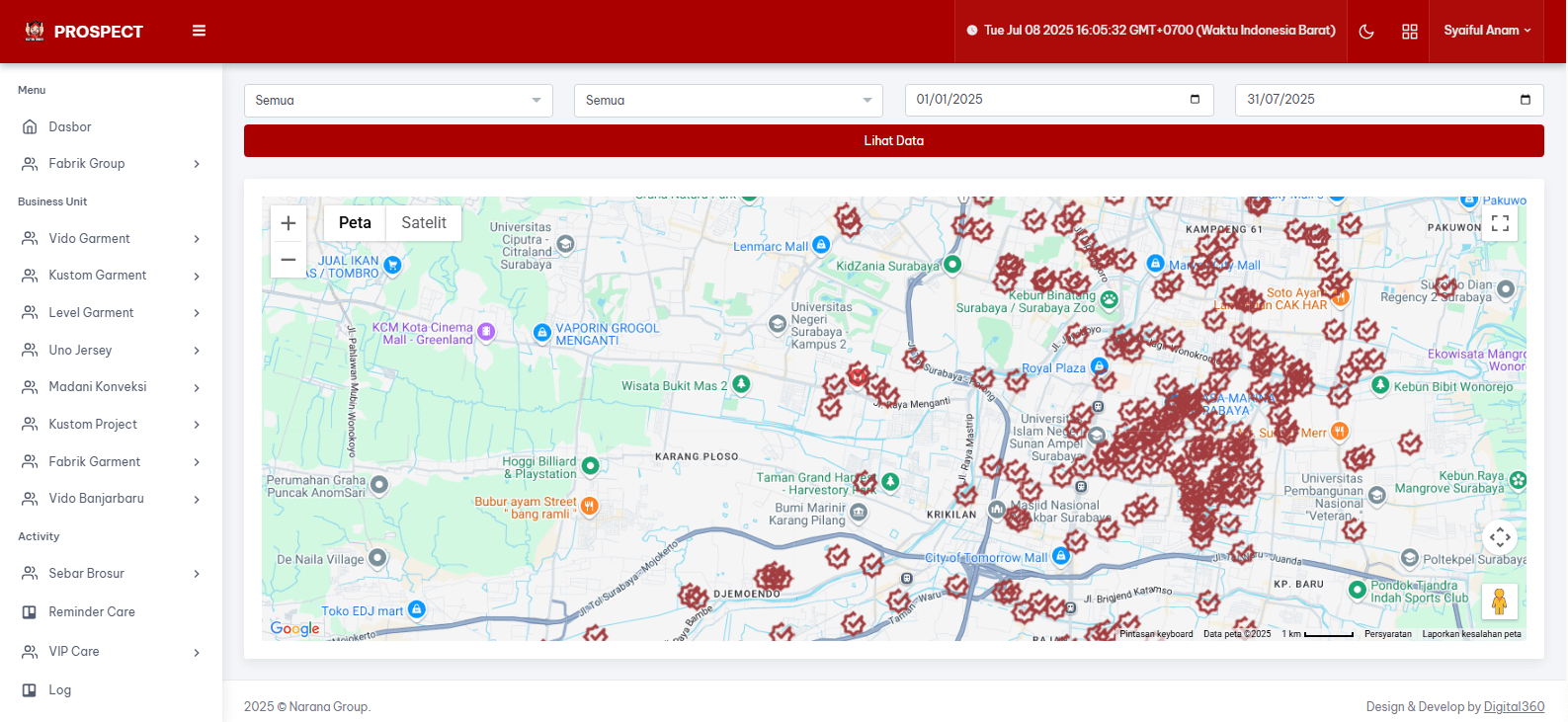Click the Dasbor home icon
Image resolution: width=1568 pixels, height=722 pixels.
[x=30, y=126]
